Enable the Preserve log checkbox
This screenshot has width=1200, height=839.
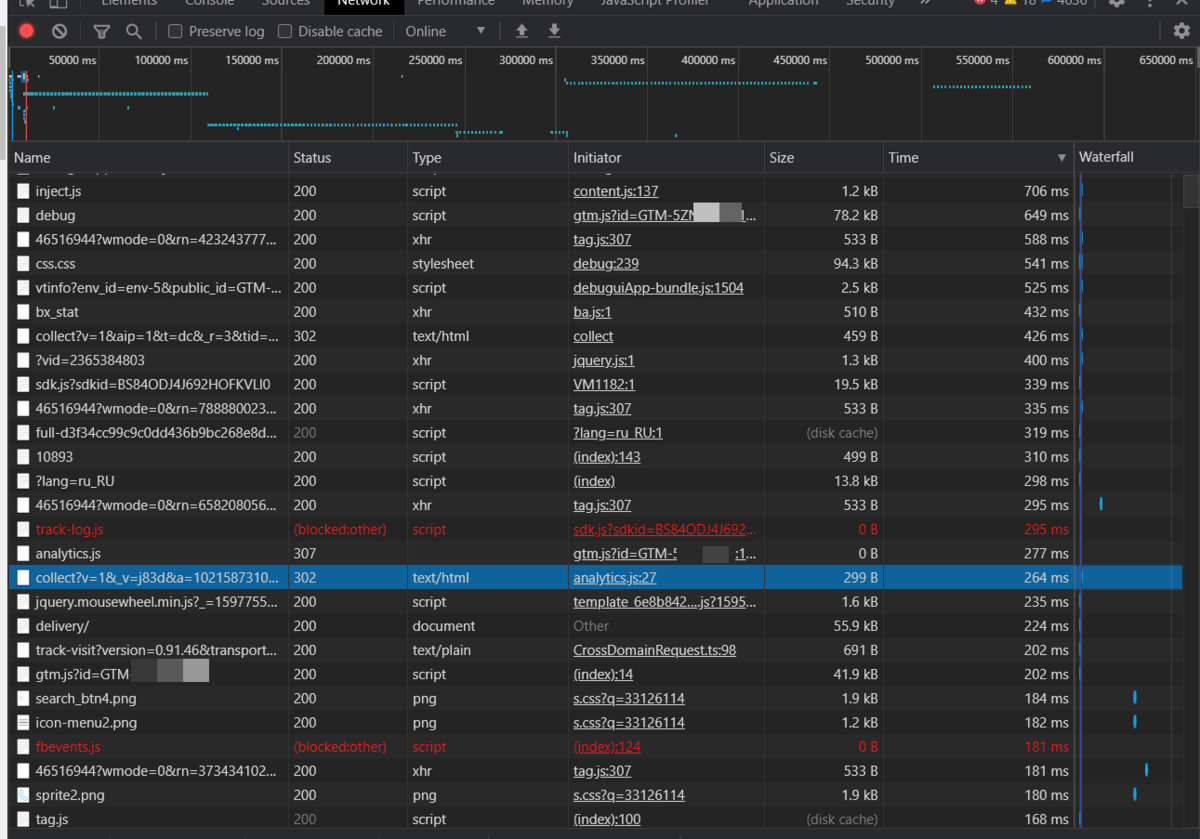[x=175, y=31]
